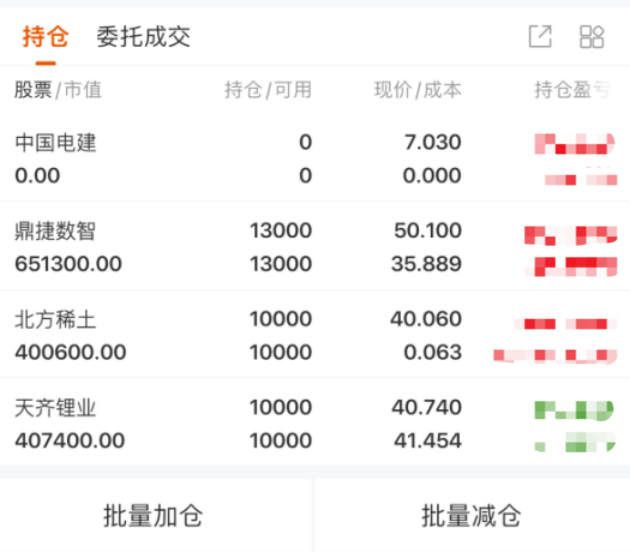Sort by 现价/成本 column header
Screen dimensions: 630x552
(418, 90)
